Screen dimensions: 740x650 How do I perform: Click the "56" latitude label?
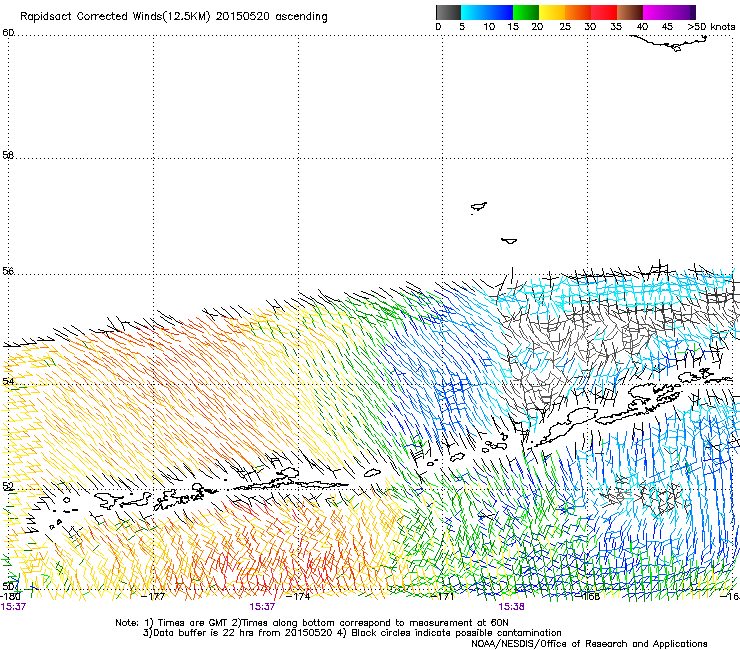point(8,271)
